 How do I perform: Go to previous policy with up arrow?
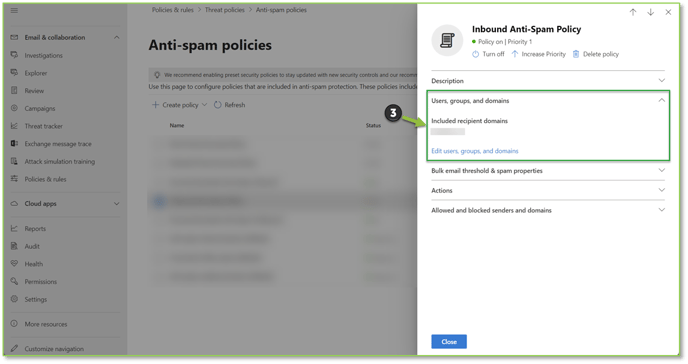[x=633, y=12]
